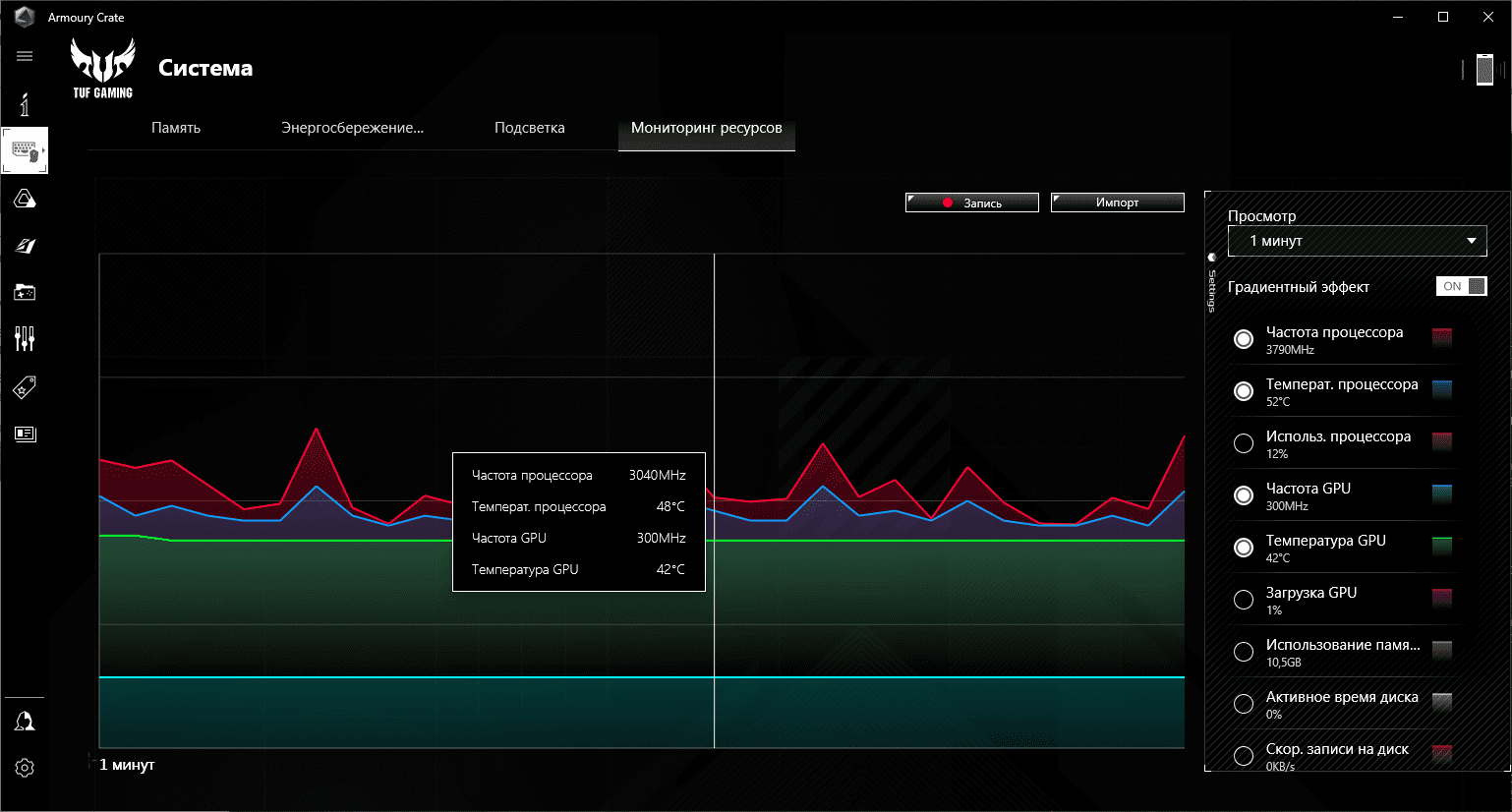This screenshot has width=1512, height=812.
Task: Switch to the Энергосбережение tab
Action: pyautogui.click(x=352, y=128)
